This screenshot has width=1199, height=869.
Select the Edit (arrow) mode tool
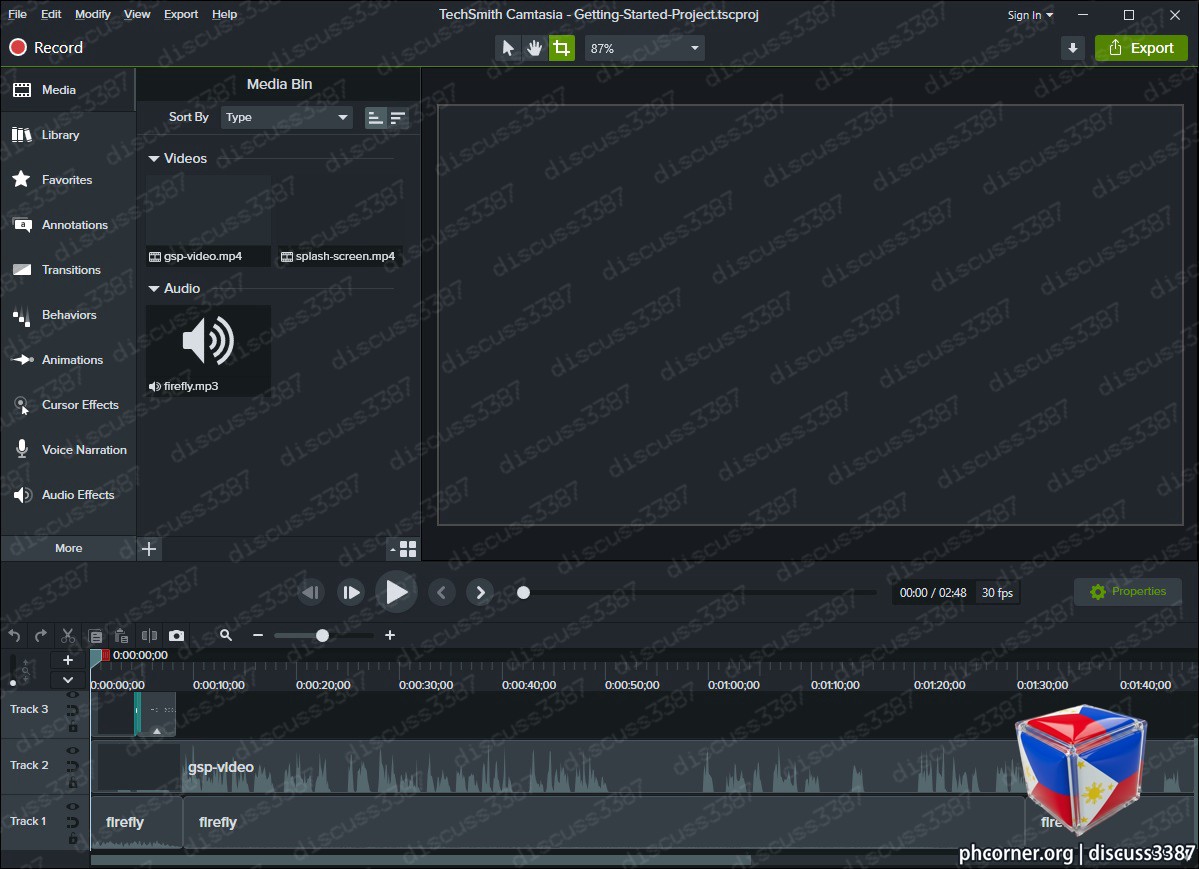pyautogui.click(x=508, y=48)
